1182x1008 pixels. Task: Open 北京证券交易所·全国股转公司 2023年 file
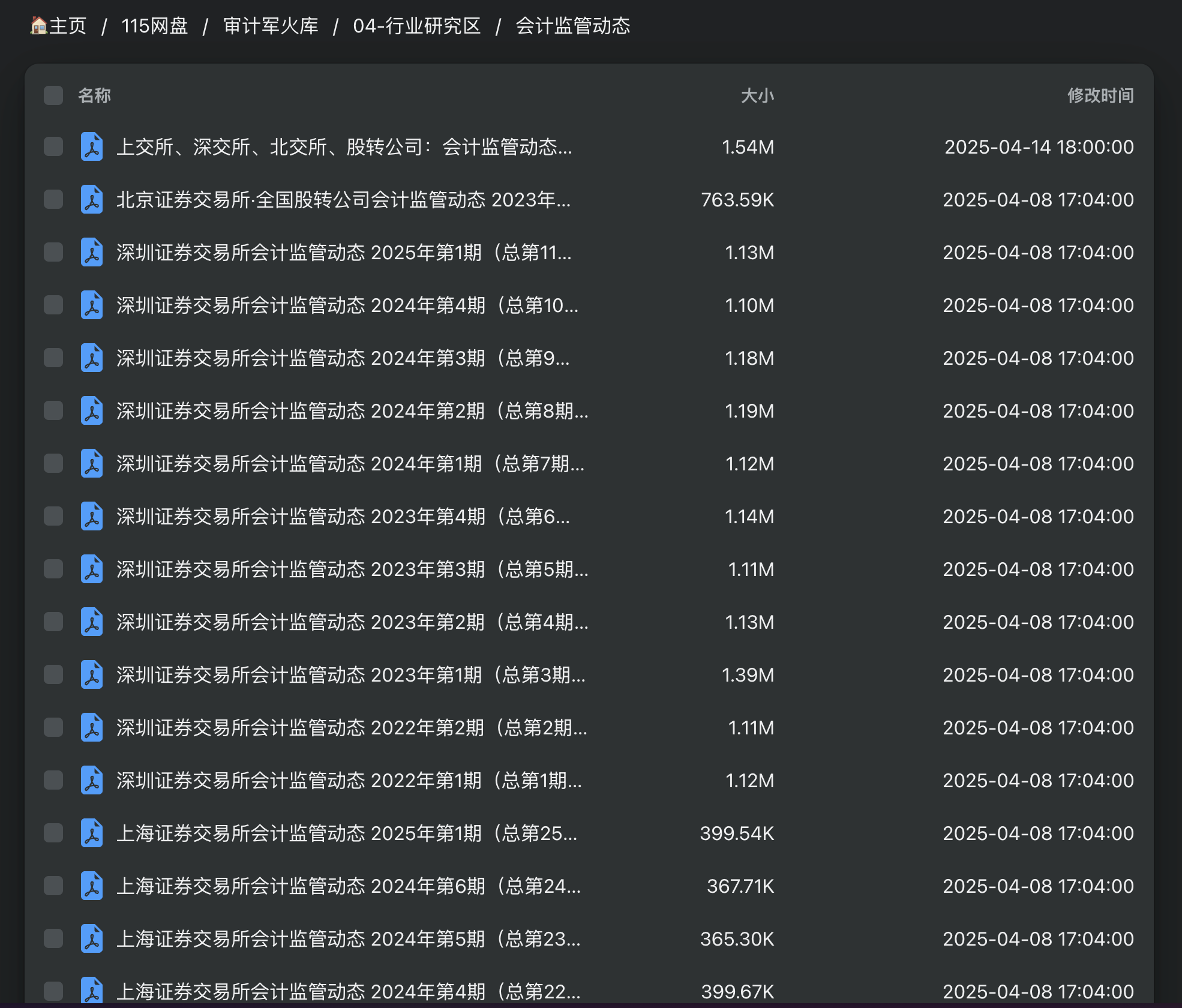tap(343, 200)
